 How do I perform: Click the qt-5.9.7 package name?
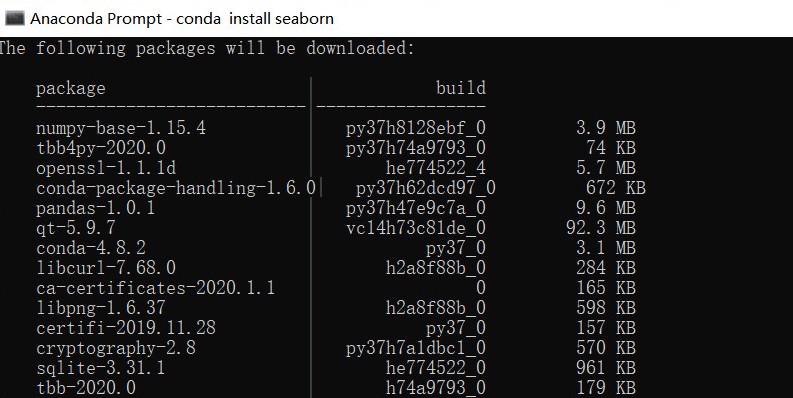click(x=76, y=228)
